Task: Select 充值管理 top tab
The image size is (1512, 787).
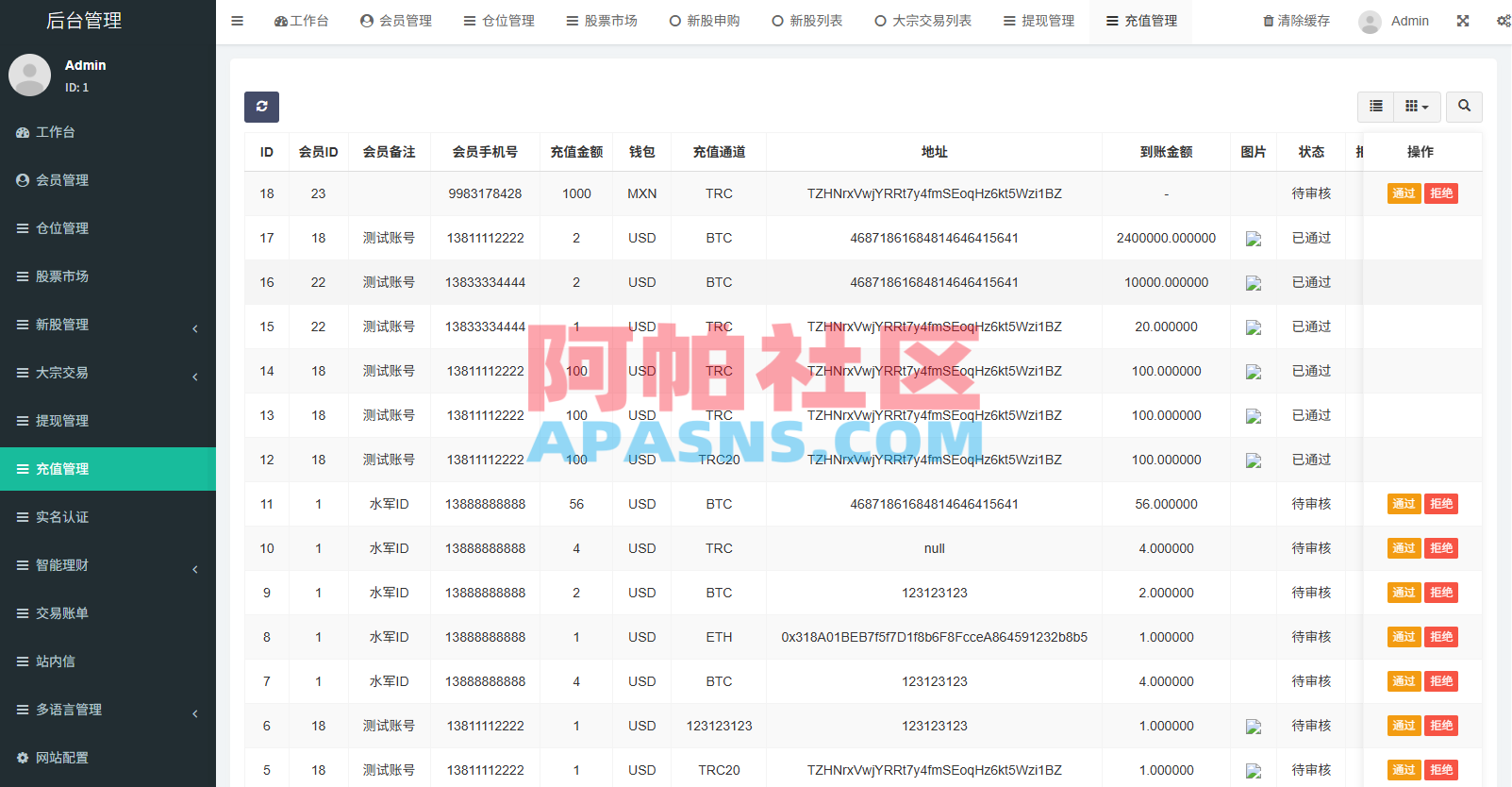Action: (x=1141, y=21)
